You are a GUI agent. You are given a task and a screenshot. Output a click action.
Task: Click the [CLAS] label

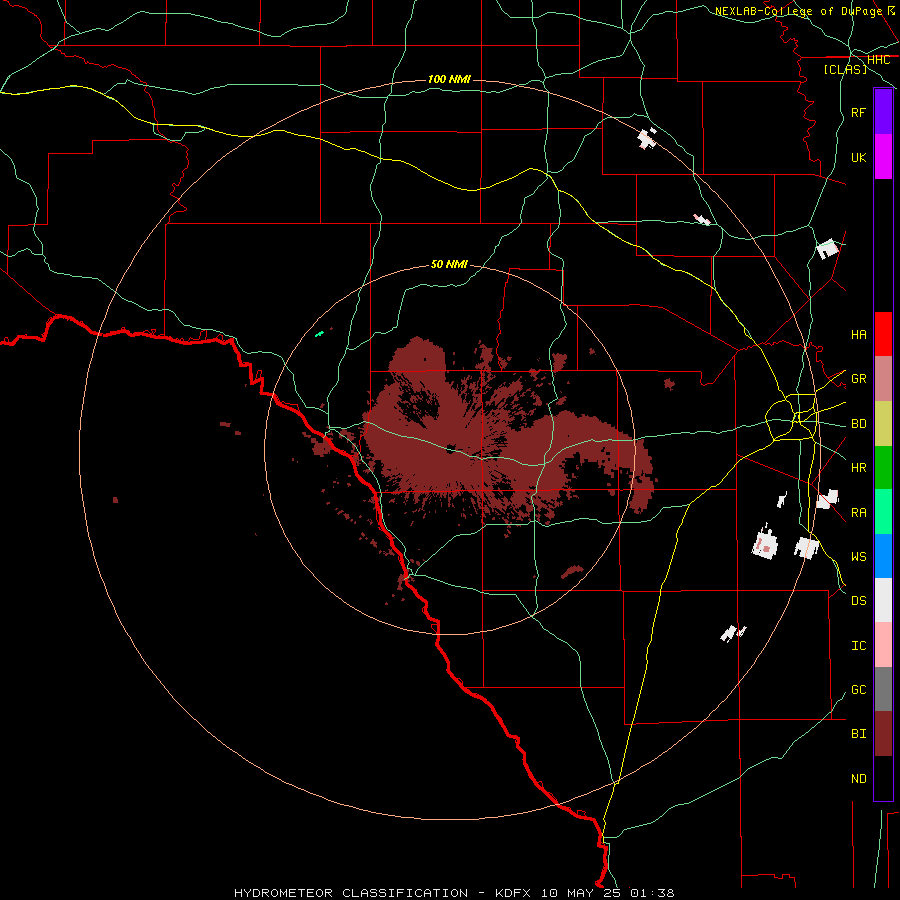tap(845, 69)
